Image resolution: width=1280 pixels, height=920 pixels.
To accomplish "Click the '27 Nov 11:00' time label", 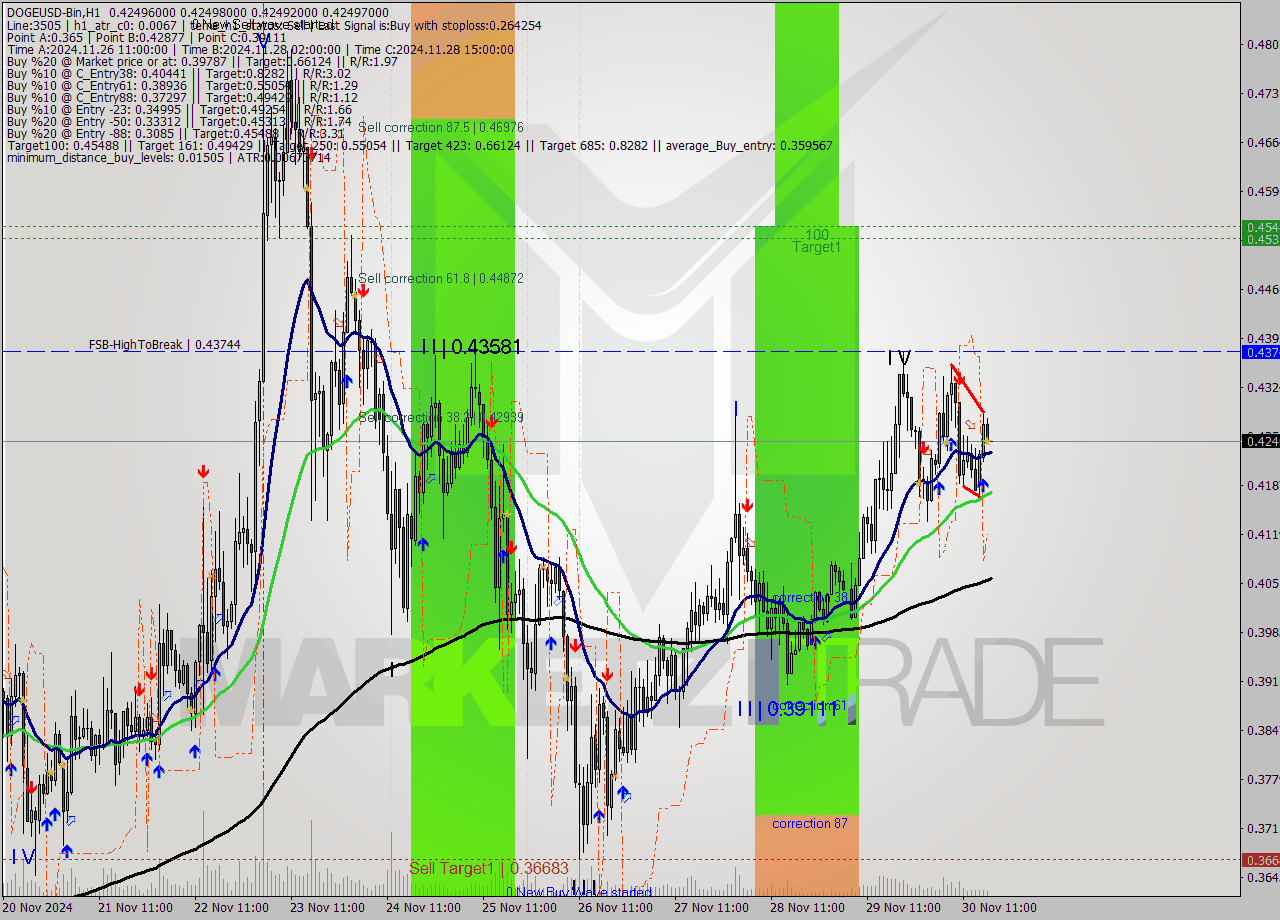I will (710, 908).
